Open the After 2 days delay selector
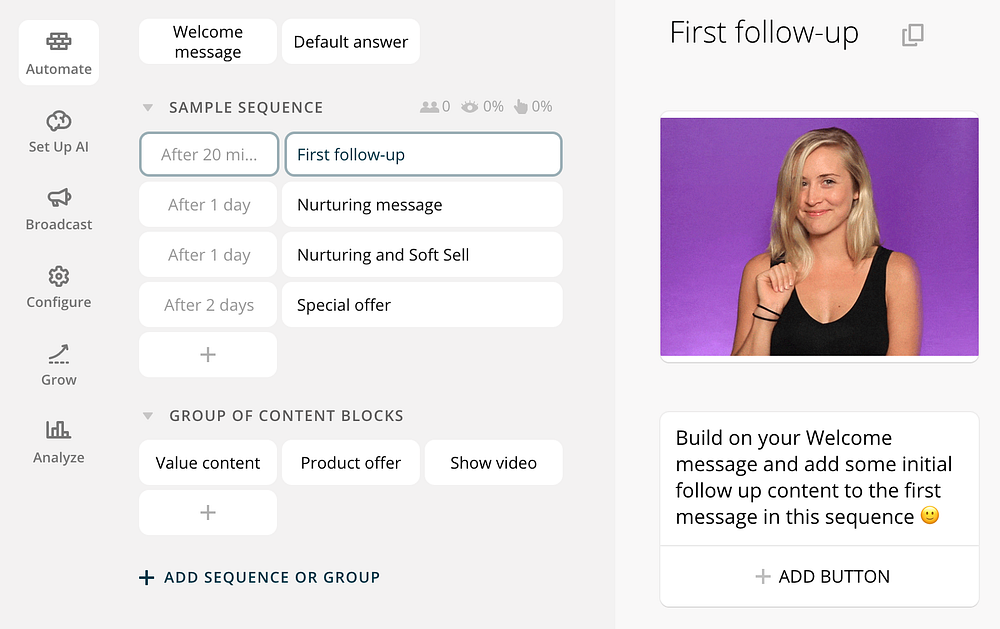 [208, 305]
